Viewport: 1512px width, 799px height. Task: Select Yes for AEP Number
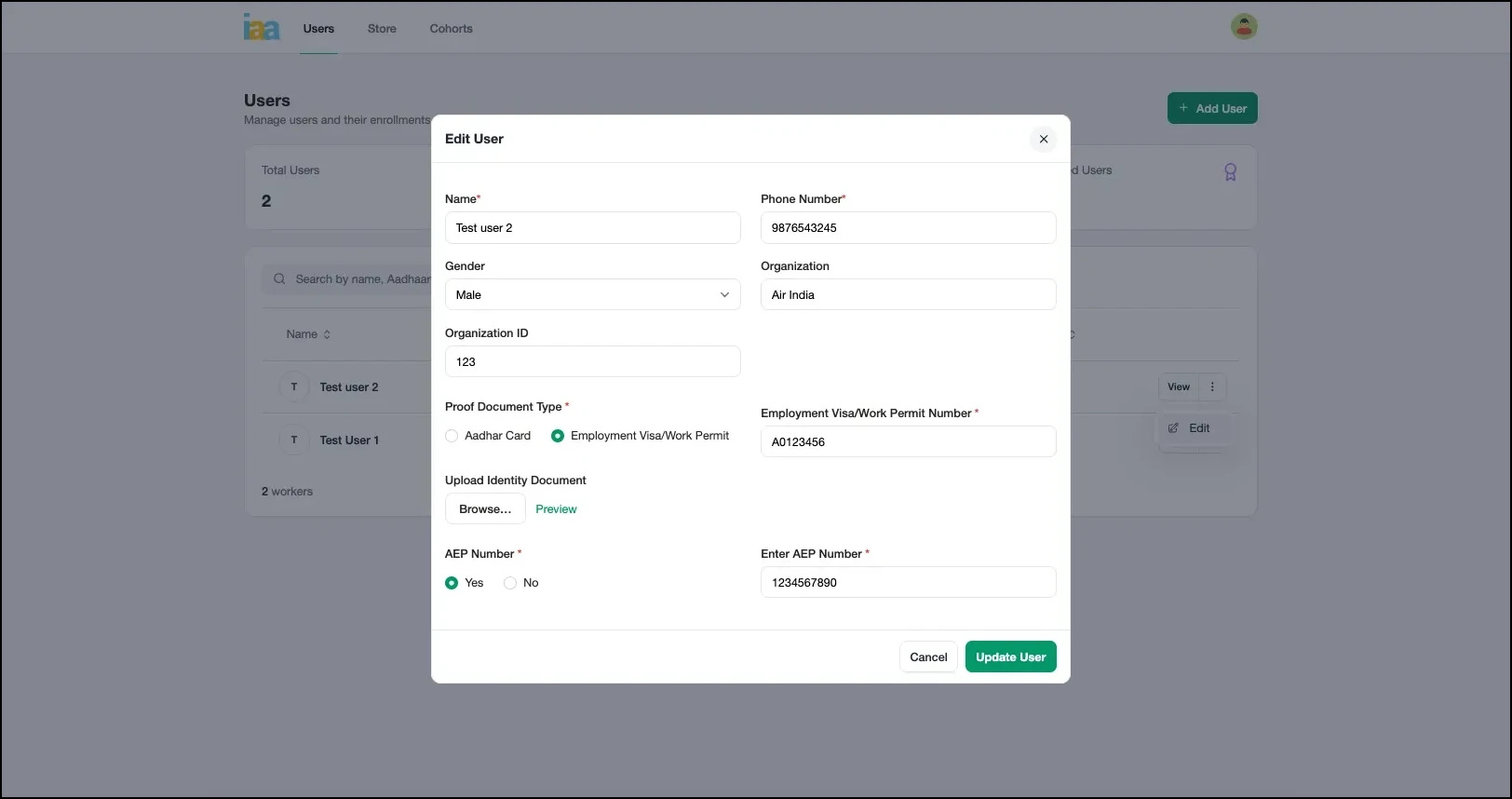click(x=452, y=583)
